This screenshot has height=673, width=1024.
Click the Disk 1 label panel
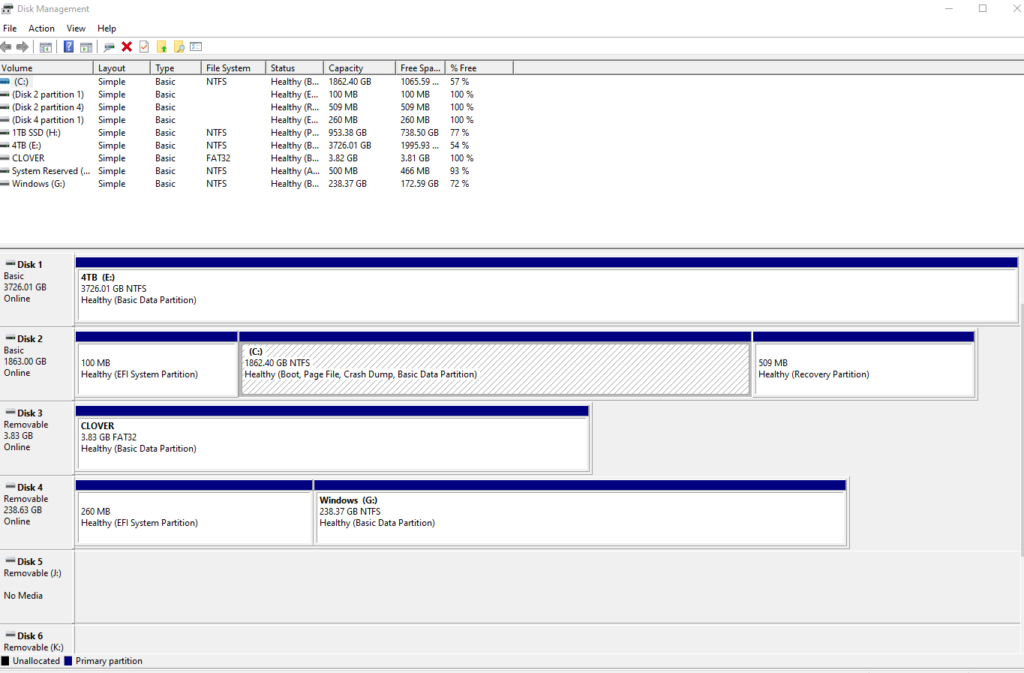(x=37, y=289)
